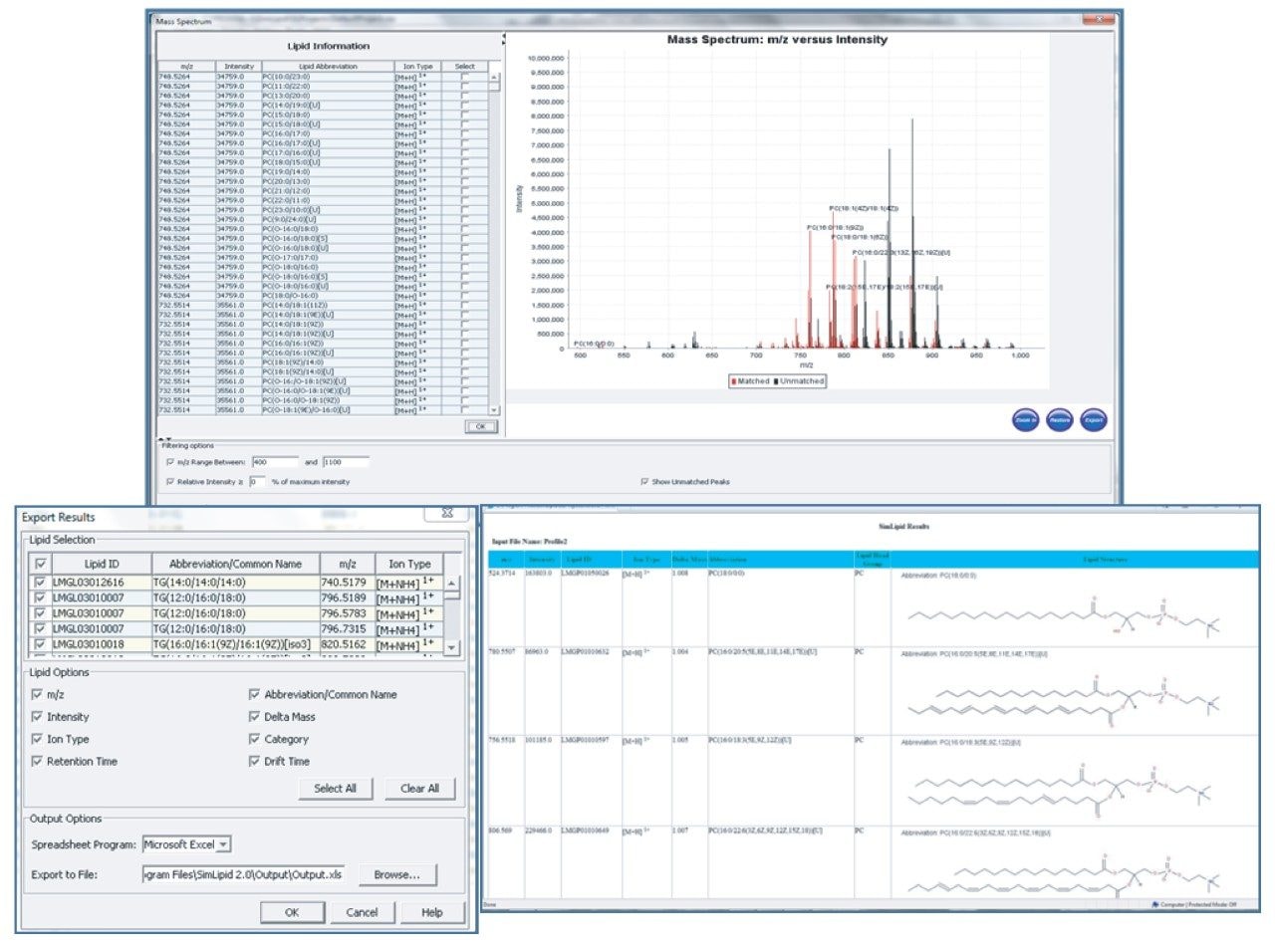Image resolution: width=1275 pixels, height=952 pixels.
Task: Uncheck the LMGL03012616 row checkbox
Action: pyautogui.click(x=40, y=583)
